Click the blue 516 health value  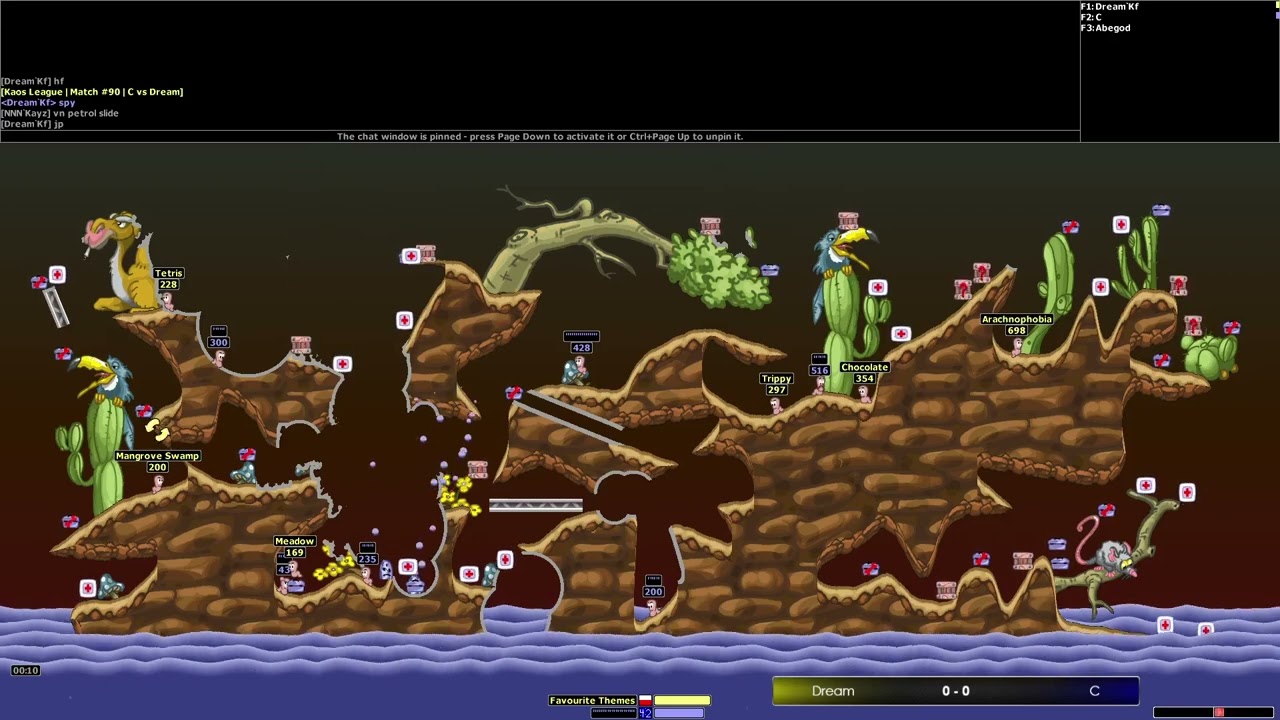[820, 371]
